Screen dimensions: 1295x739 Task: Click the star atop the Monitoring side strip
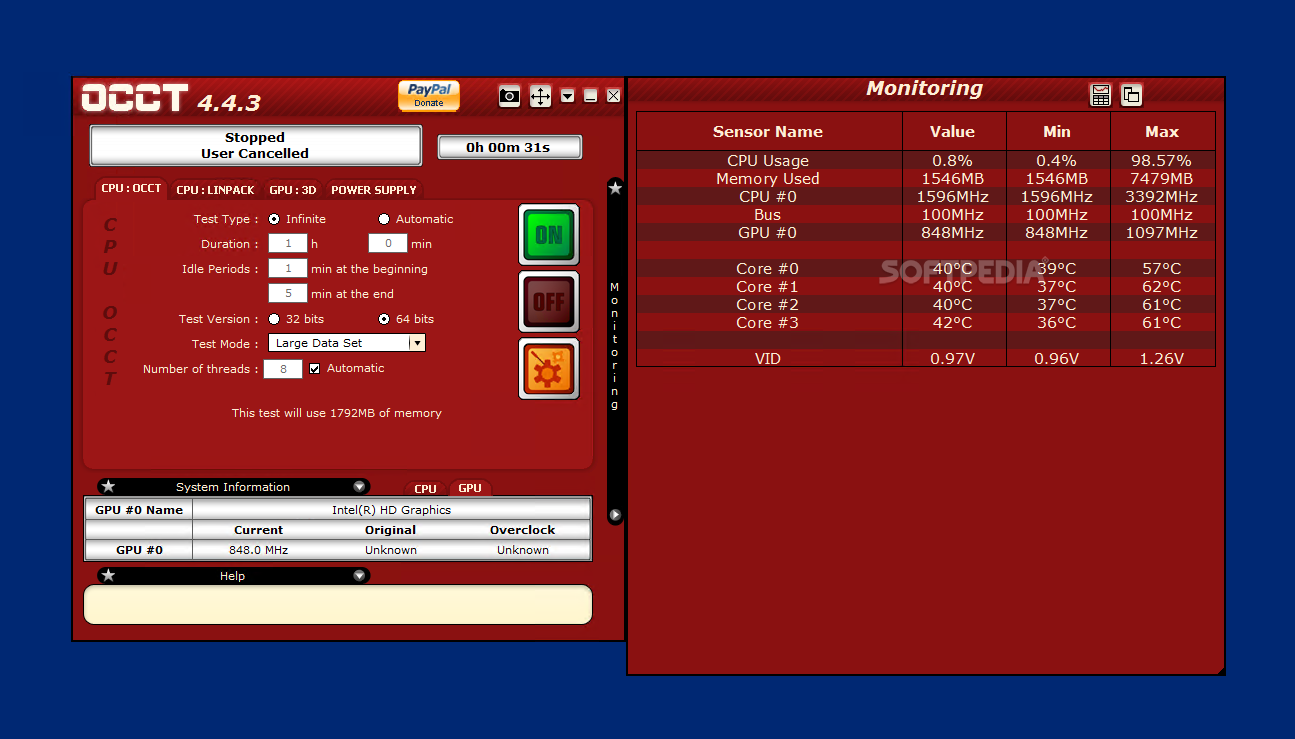point(616,188)
